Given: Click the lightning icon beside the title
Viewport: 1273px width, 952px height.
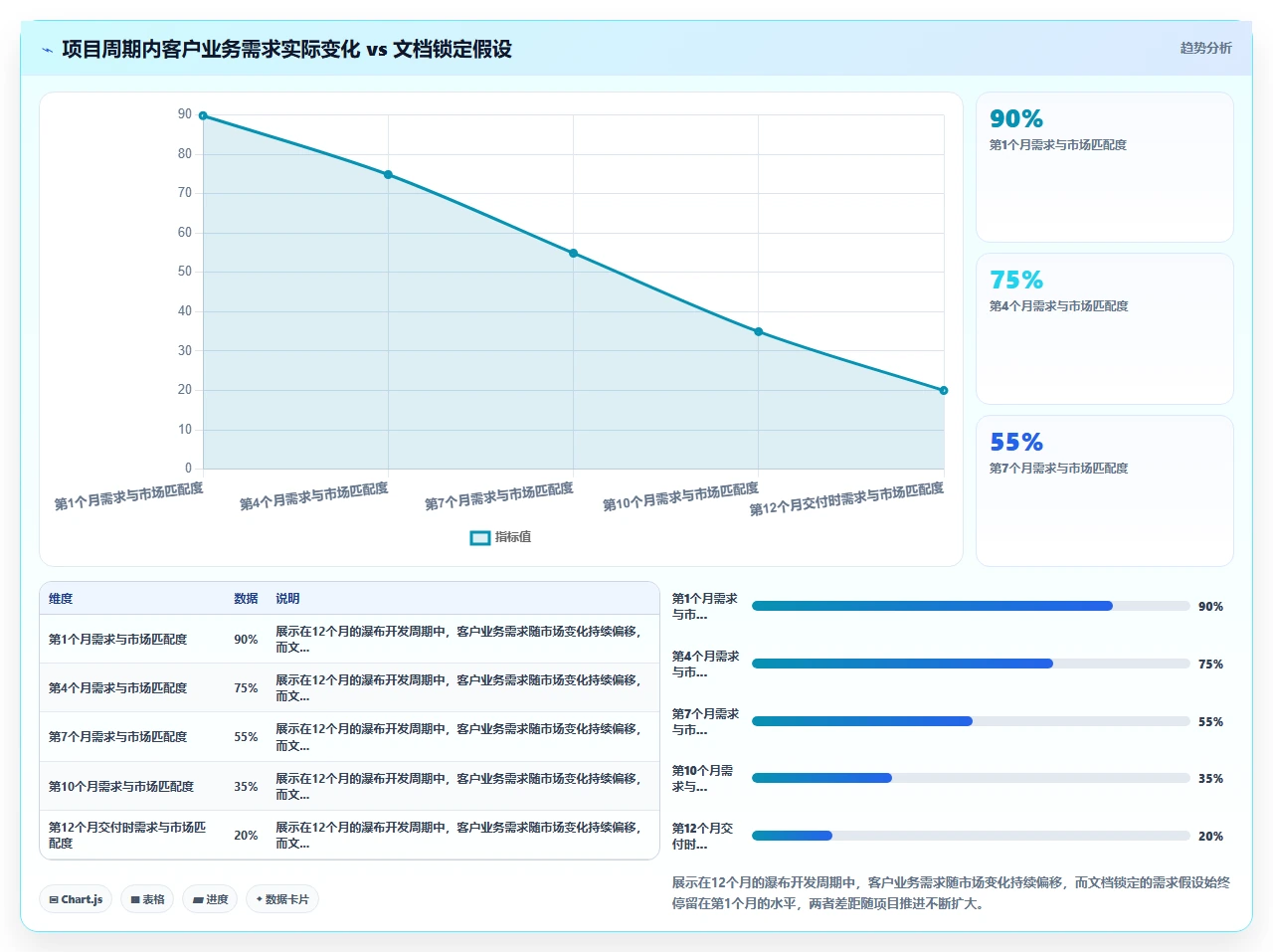Looking at the screenshot, I should [x=47, y=50].
